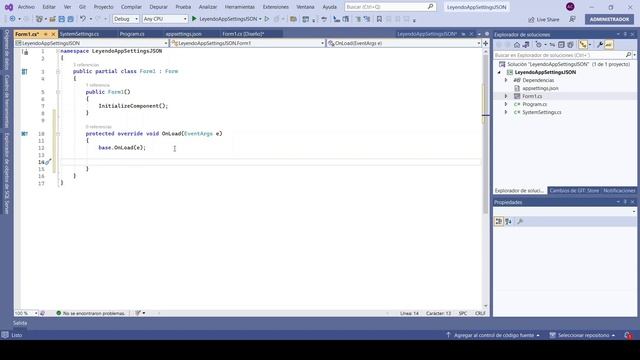Click Seleccionar repositorio in status bar
Viewport: 640px width, 360px height.
583,335
